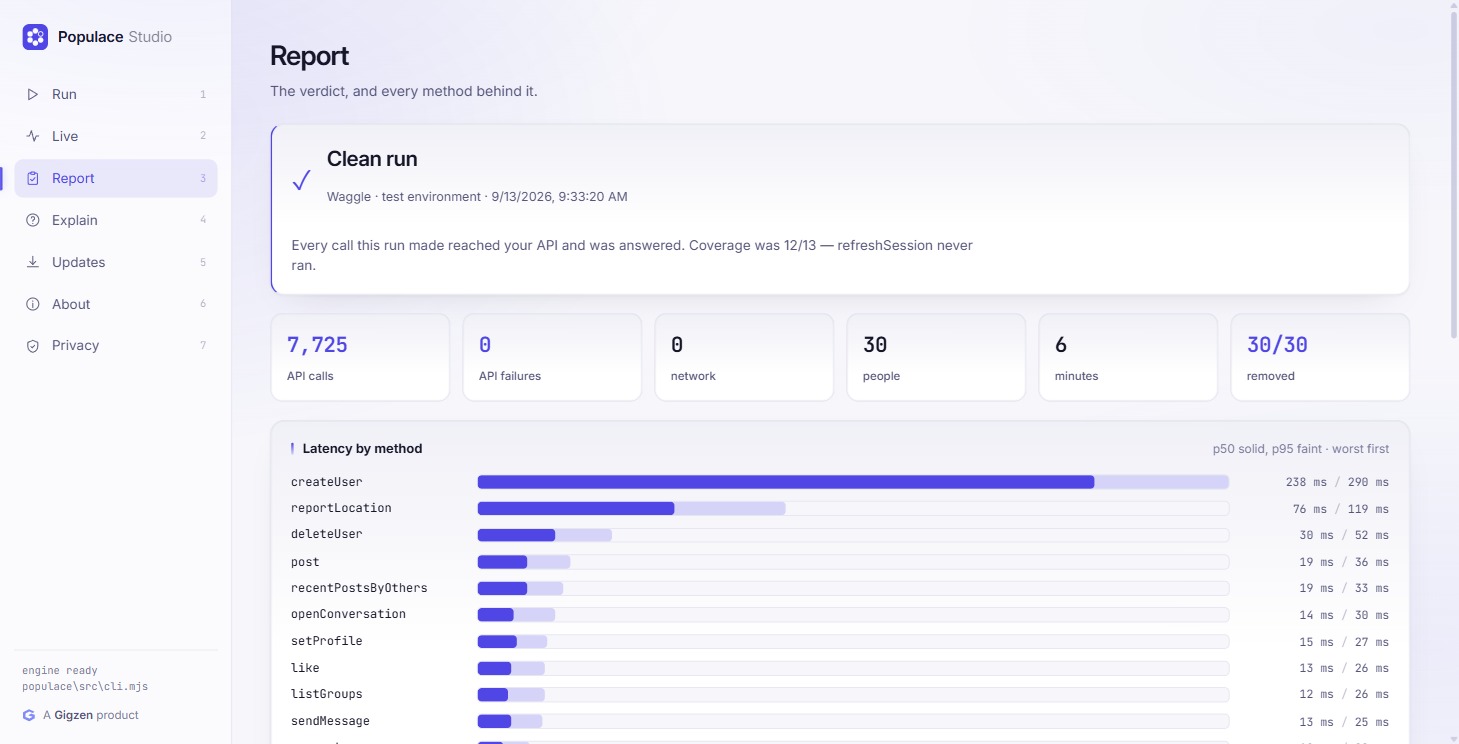Screen dimensions: 1459x744
Task: Click the populace\src\cli.mjs path text
Action: tap(85, 687)
